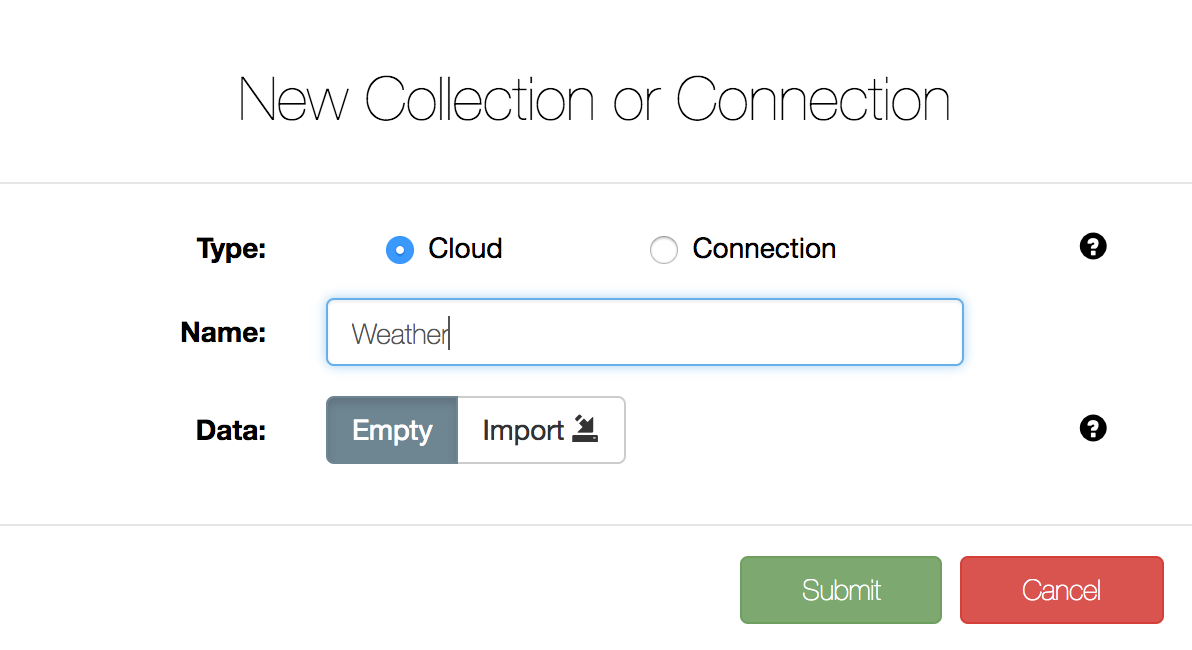Click the Data: field label
This screenshot has width=1192, height=650.
pos(231,430)
